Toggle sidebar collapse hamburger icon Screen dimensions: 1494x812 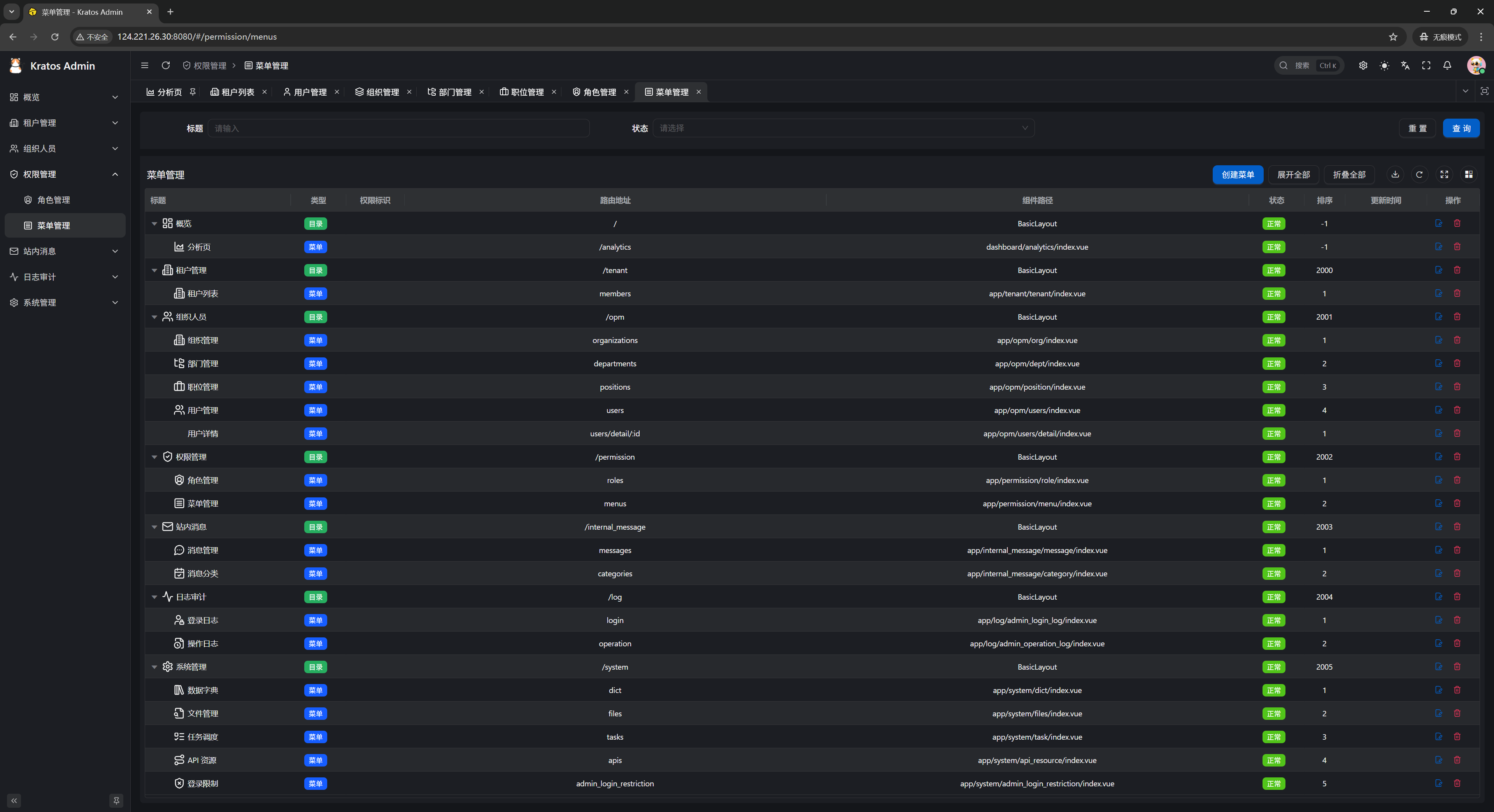click(x=145, y=65)
